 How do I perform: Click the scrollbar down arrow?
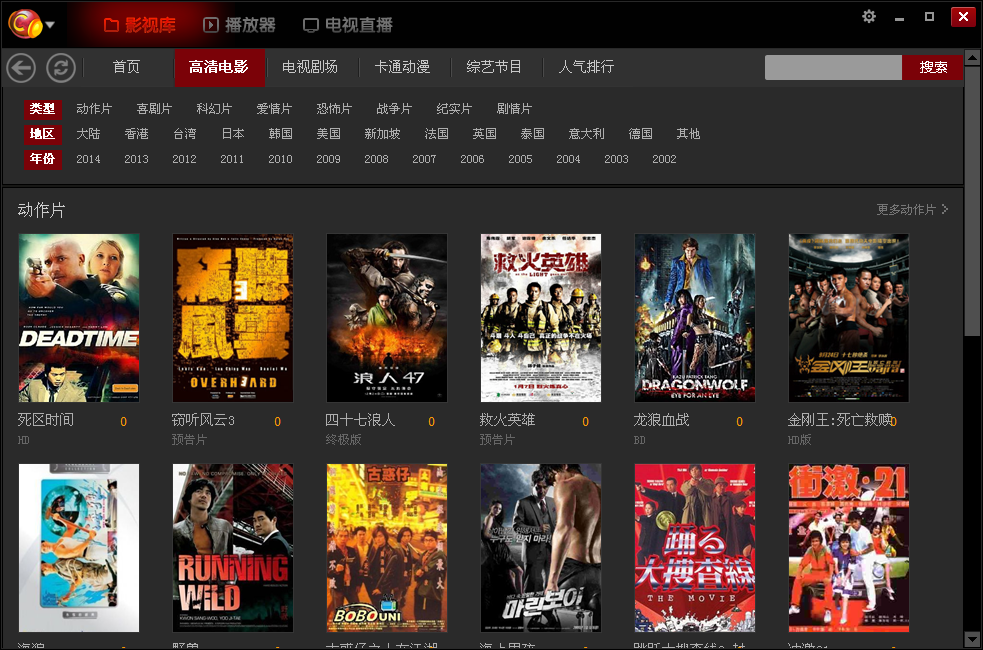coord(972,639)
